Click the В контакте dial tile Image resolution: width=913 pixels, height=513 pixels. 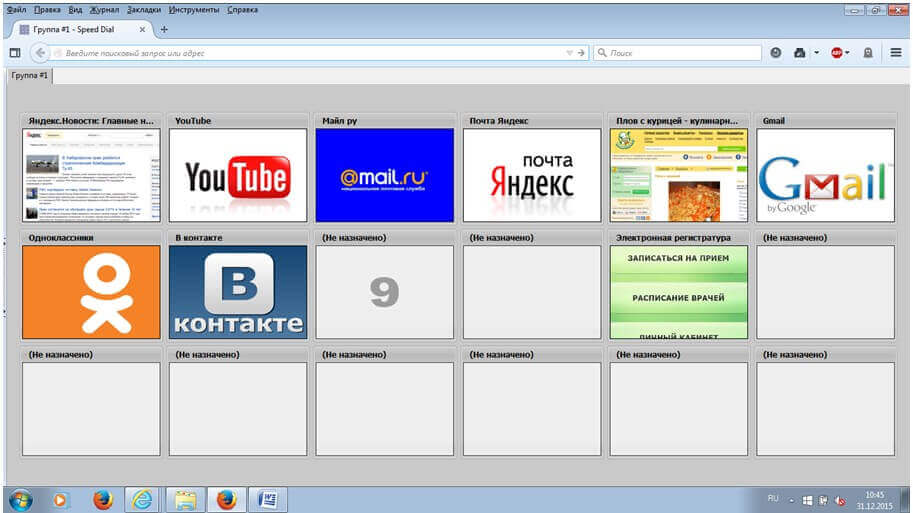click(237, 292)
